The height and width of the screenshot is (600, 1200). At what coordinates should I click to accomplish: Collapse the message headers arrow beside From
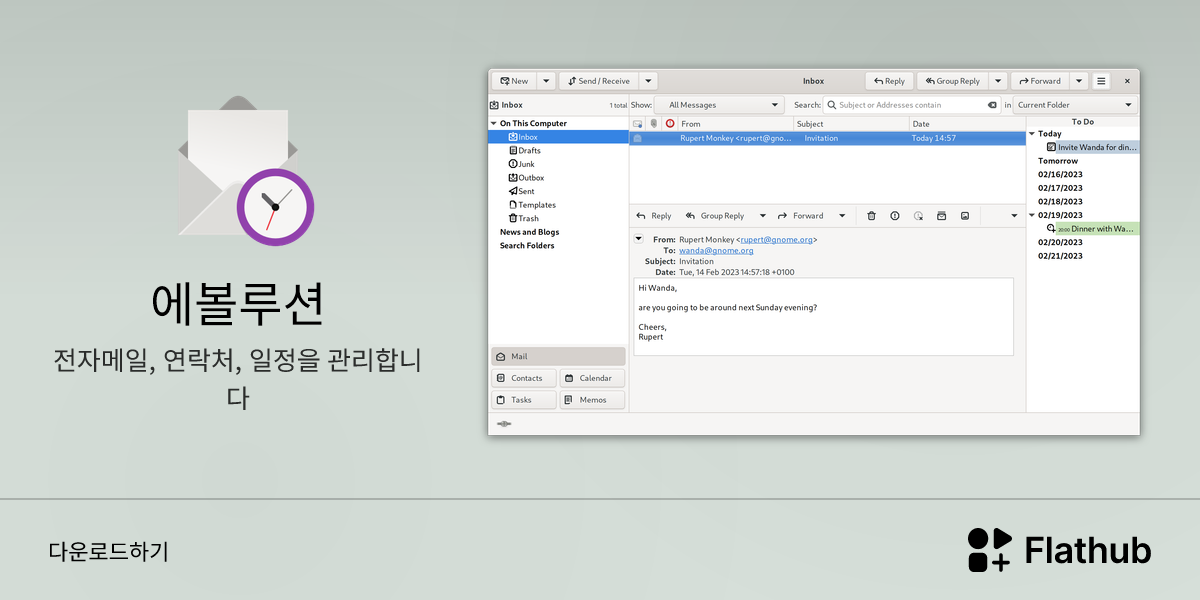pyautogui.click(x=639, y=239)
